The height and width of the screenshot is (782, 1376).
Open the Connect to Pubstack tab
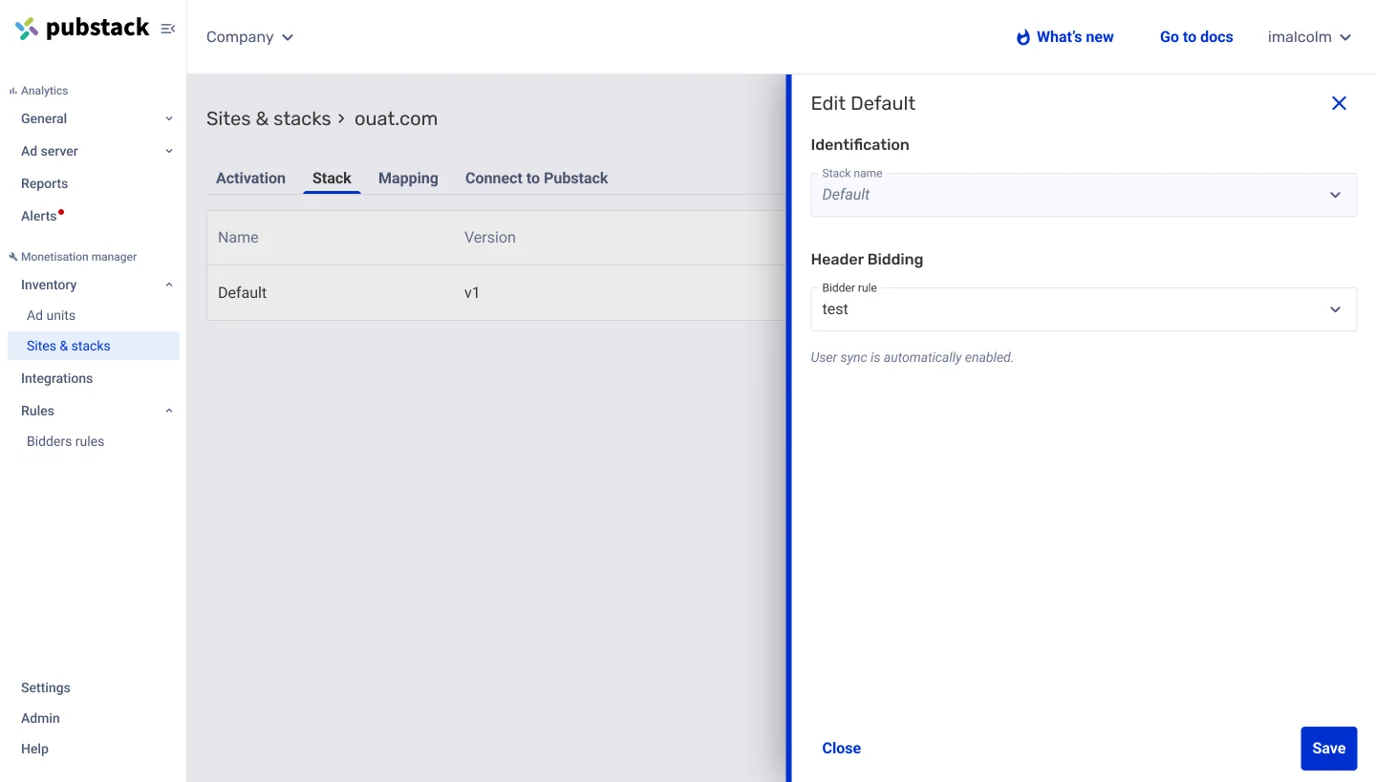click(536, 178)
